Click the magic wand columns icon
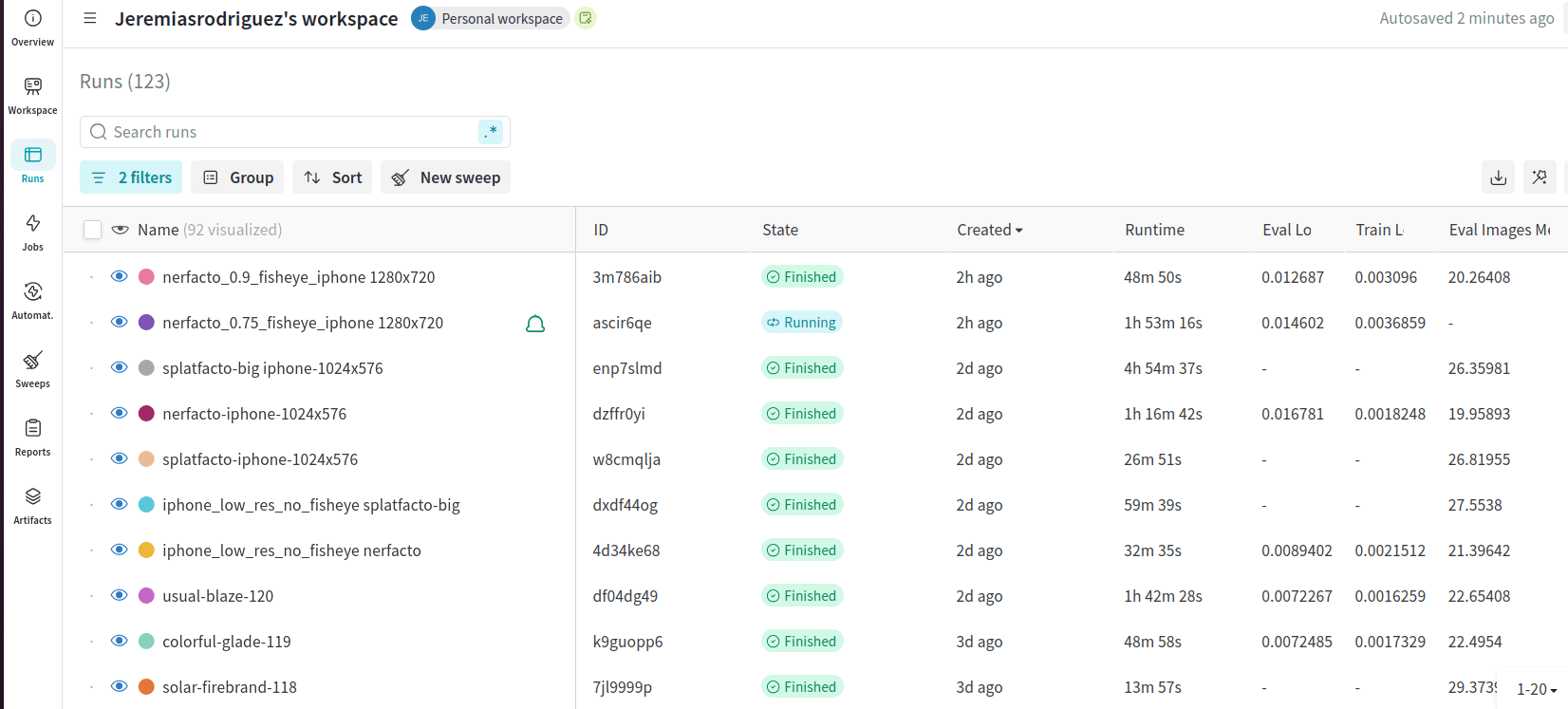This screenshot has height=709, width=1568. coord(1539,177)
